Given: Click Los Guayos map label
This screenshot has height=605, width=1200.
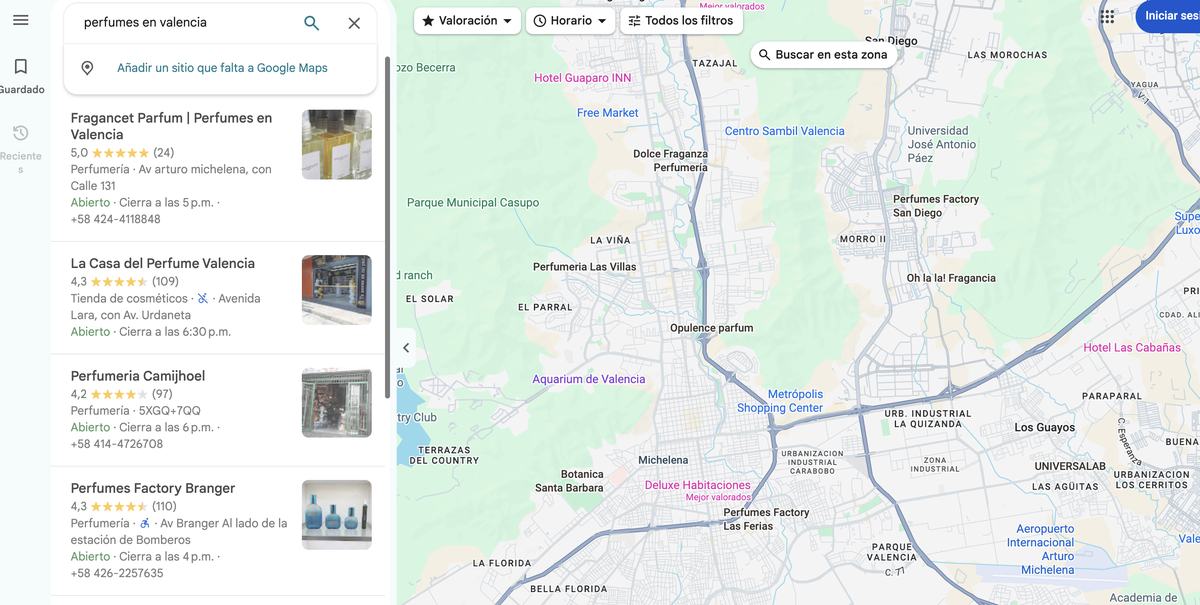Looking at the screenshot, I should point(1045,428).
